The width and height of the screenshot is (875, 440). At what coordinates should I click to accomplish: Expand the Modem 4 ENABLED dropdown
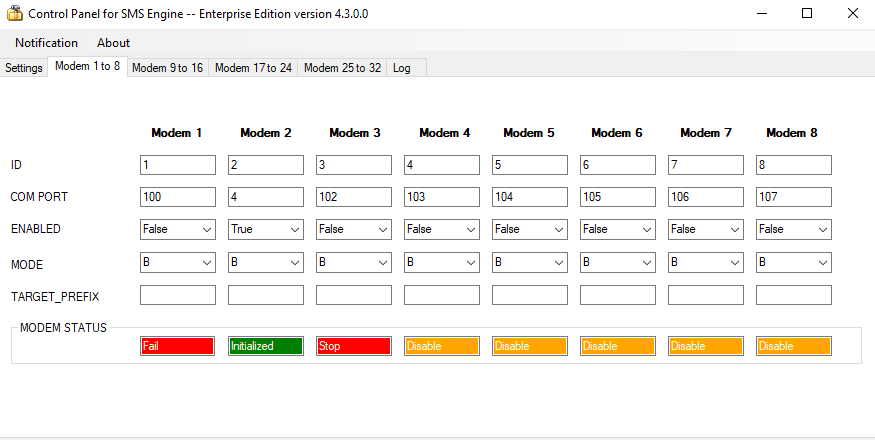point(442,229)
